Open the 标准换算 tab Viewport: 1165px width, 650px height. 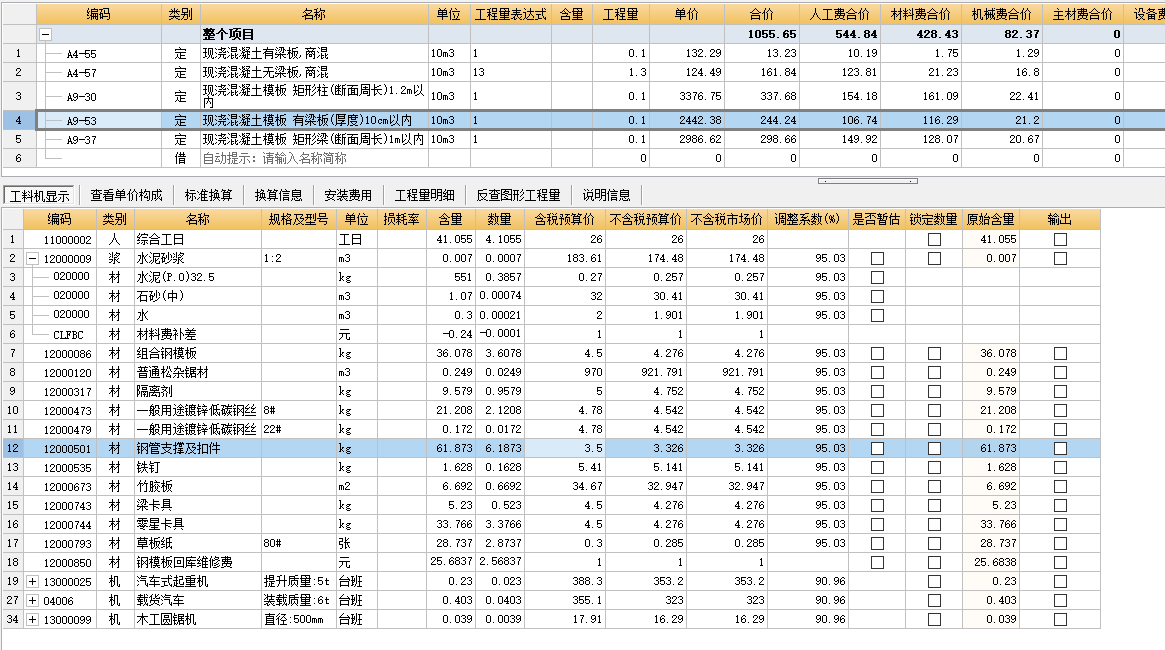pyautogui.click(x=208, y=195)
